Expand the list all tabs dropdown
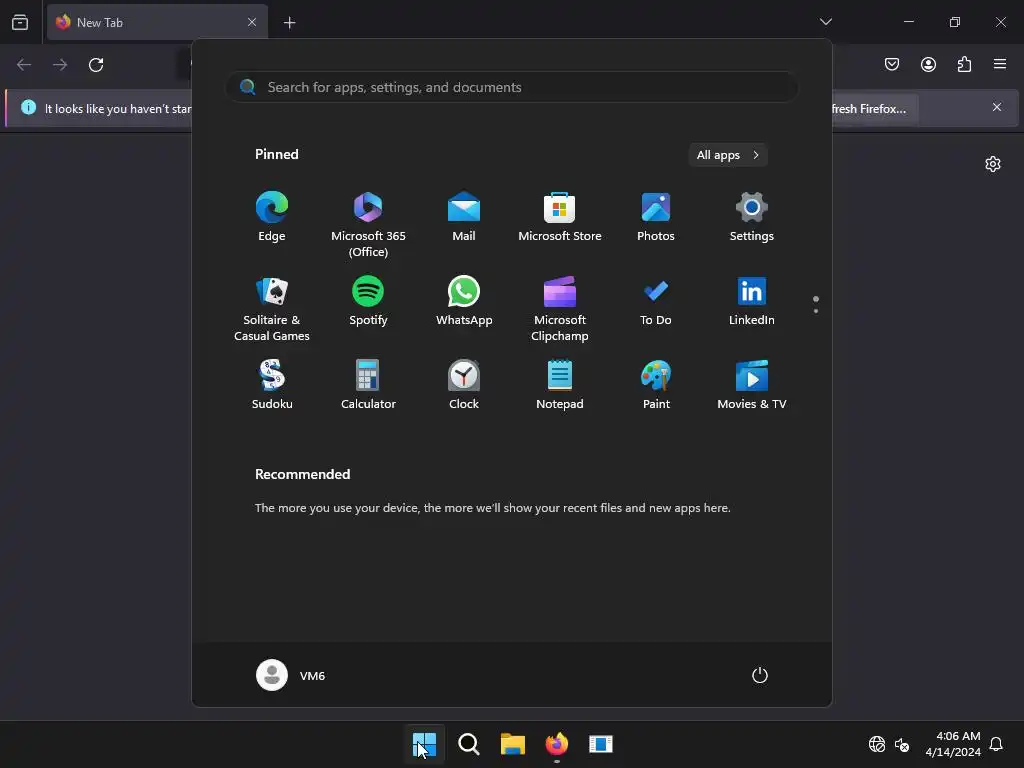1024x768 pixels. coord(825,22)
